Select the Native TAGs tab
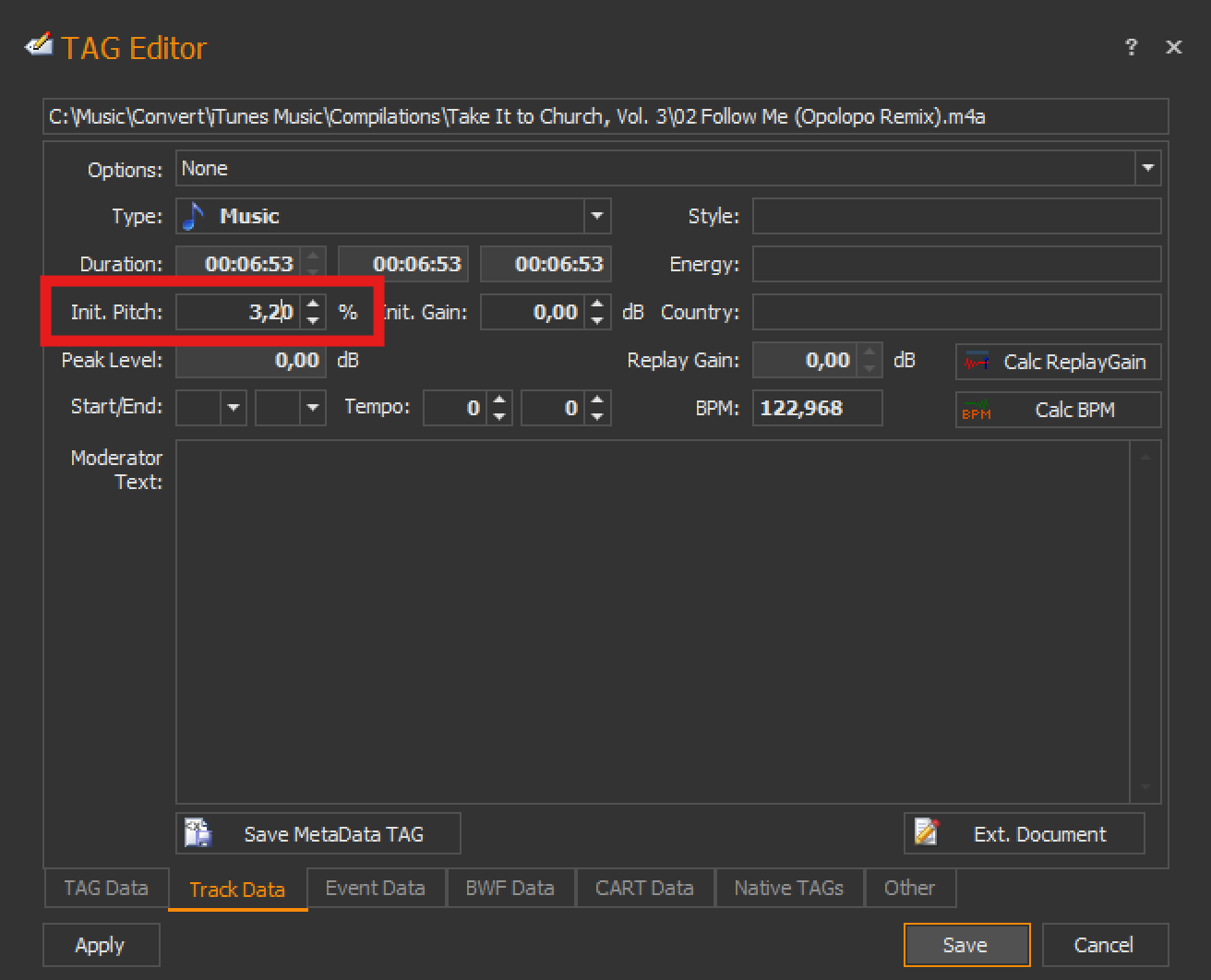 (789, 888)
